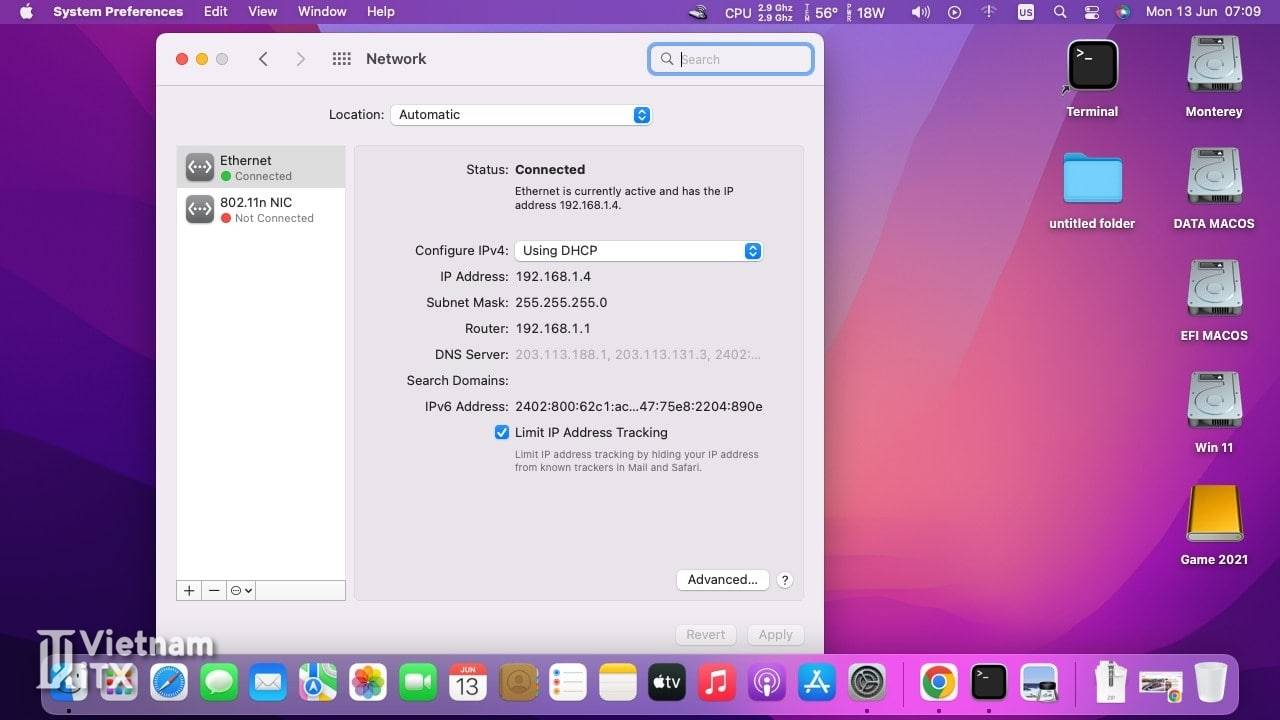Uncheck Limit IP Address Tracking
The height and width of the screenshot is (720, 1280).
[x=502, y=433]
